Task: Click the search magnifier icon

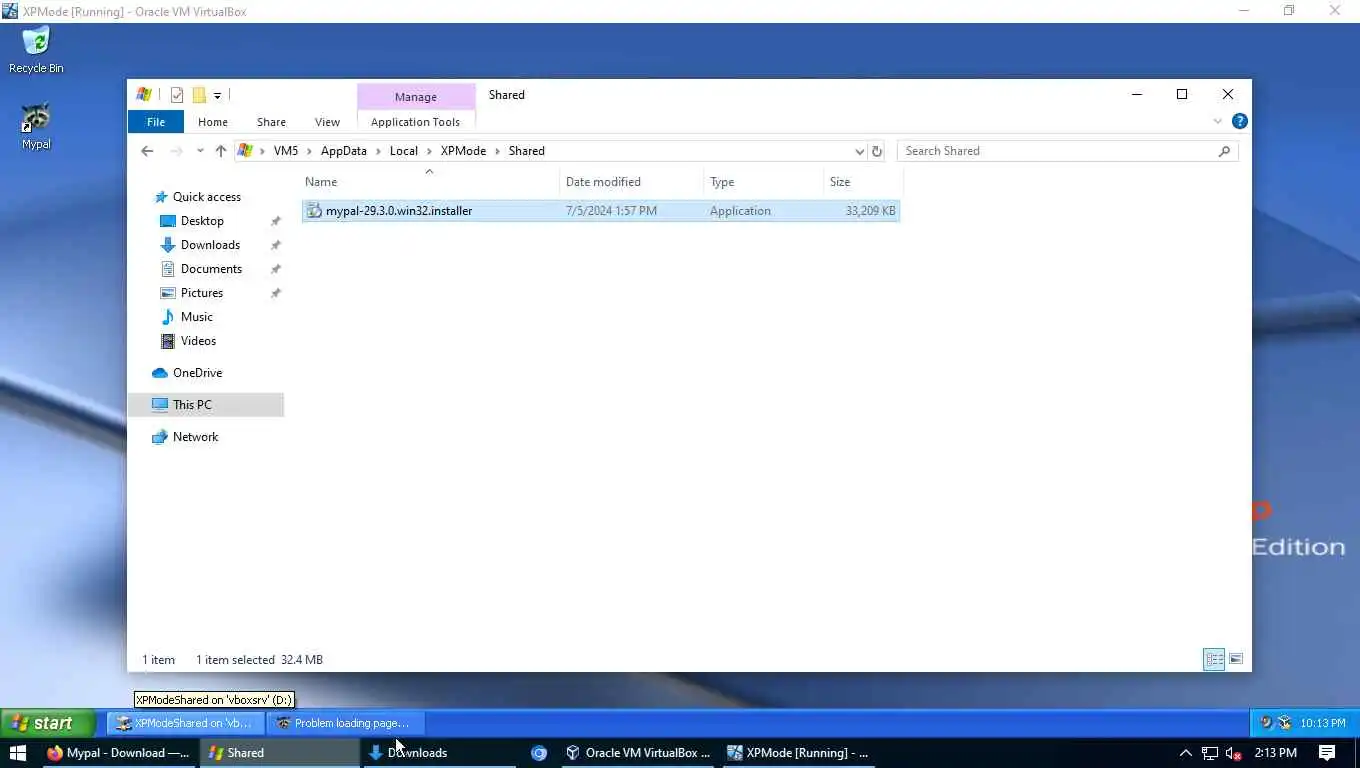Action: coord(1224,151)
